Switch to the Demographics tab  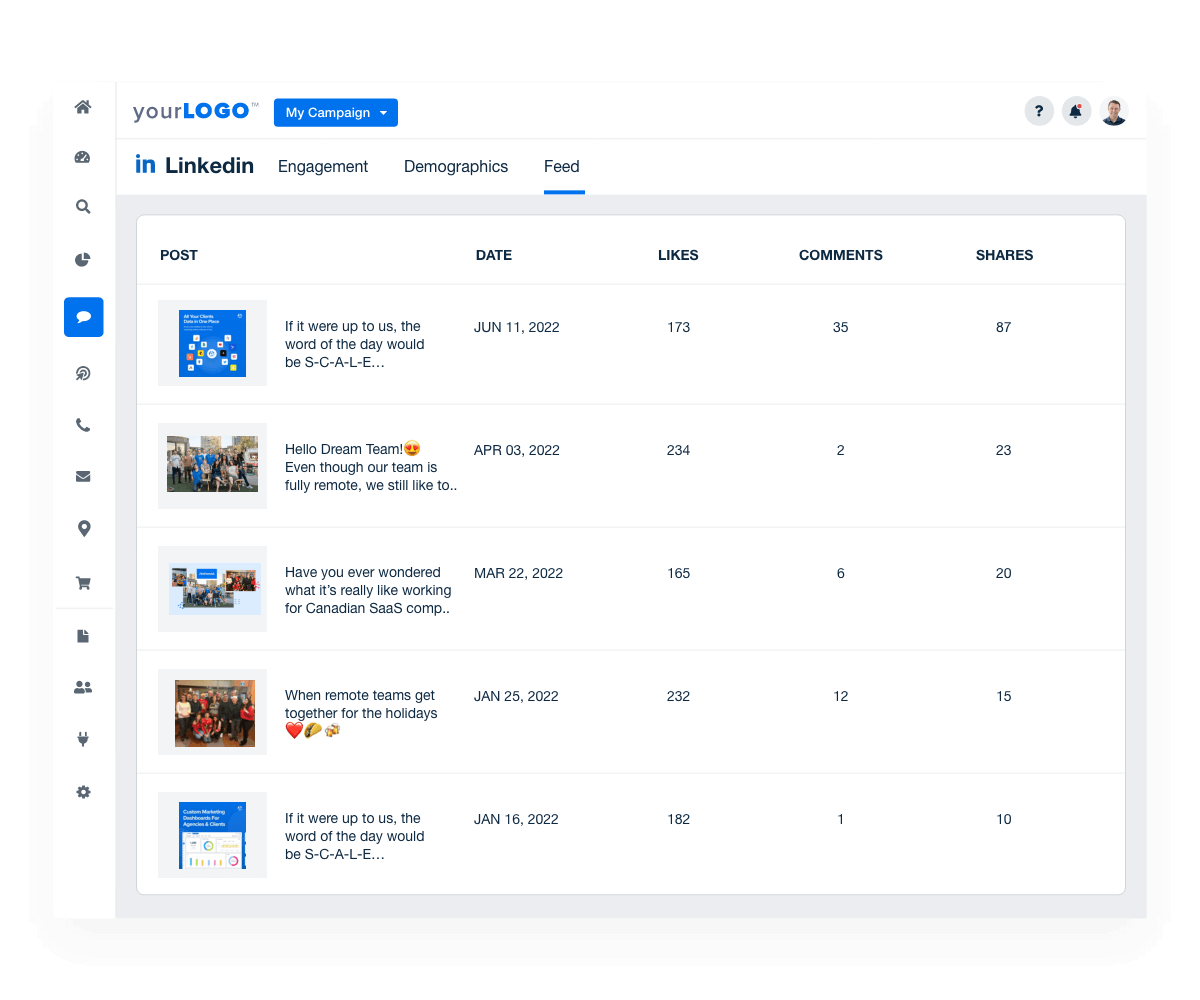pos(456,167)
